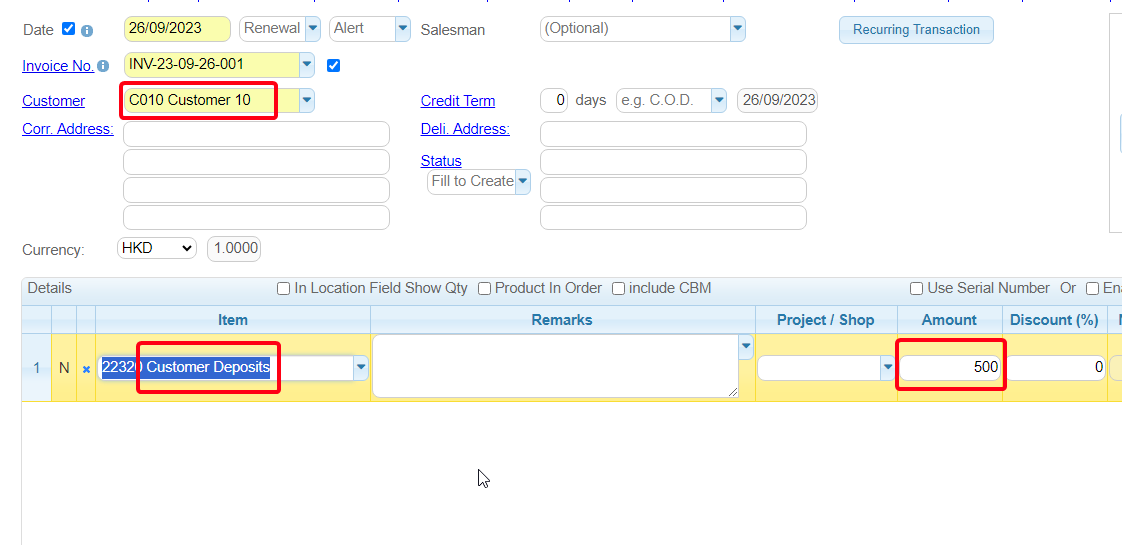Screen dimensions: 1122x545
Task: Open the Salesman (Optional) dropdown
Action: point(737,29)
